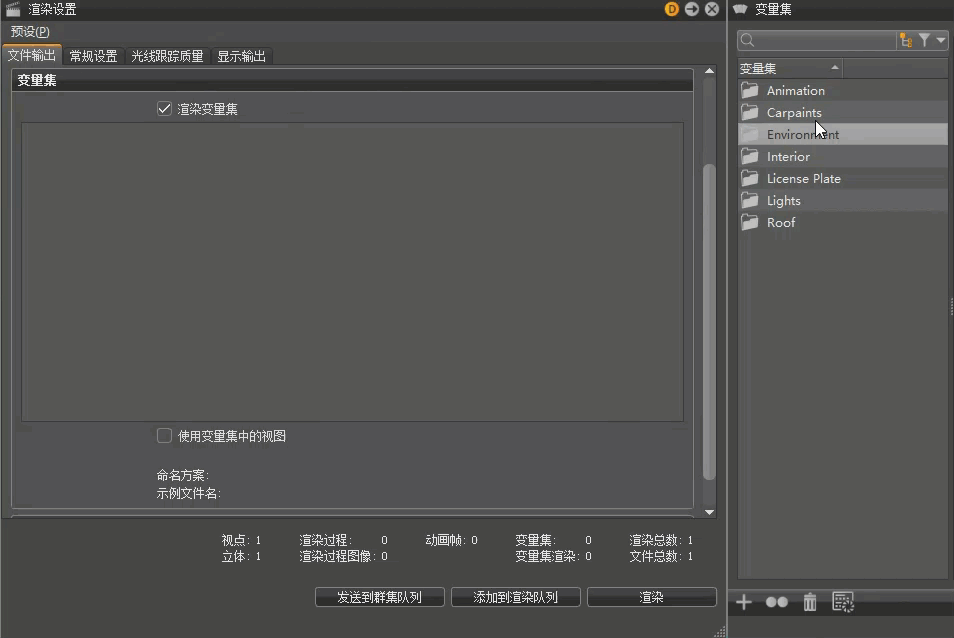The width and height of the screenshot is (954, 638).
Task: Click the 添加到渲染队列 button
Action: pyautogui.click(x=515, y=597)
